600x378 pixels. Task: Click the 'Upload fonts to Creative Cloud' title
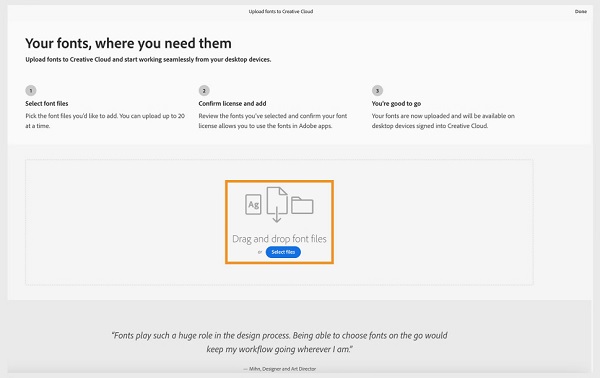(x=281, y=11)
